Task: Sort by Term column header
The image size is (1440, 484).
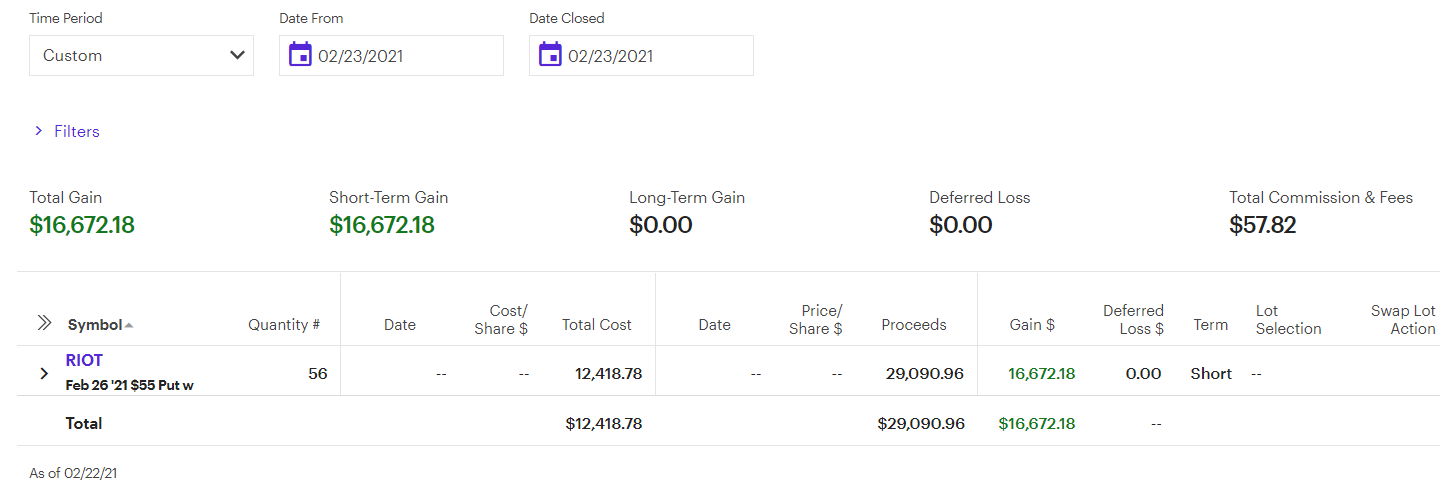Action: point(1210,324)
